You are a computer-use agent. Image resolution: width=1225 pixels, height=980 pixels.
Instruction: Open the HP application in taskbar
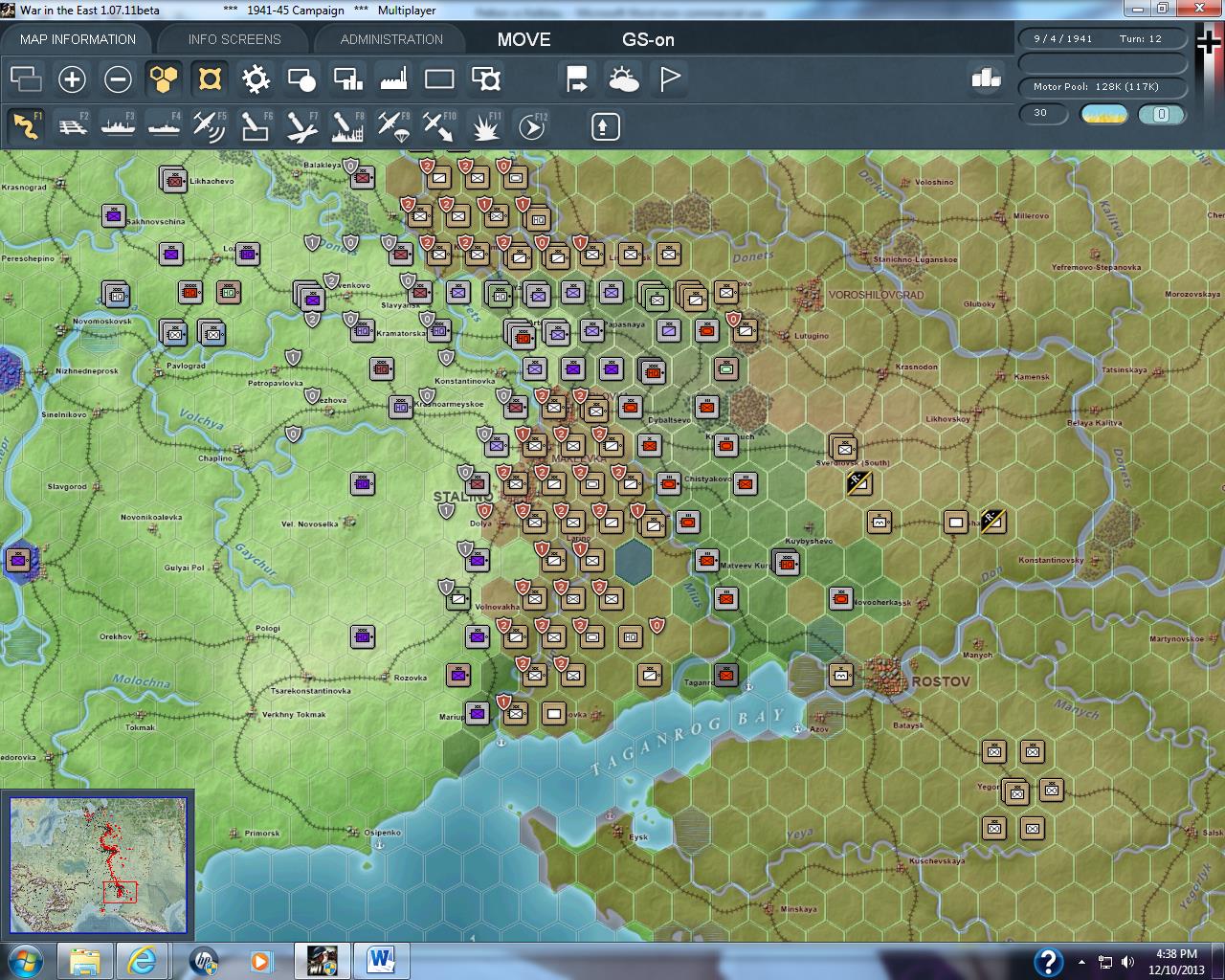[x=203, y=960]
